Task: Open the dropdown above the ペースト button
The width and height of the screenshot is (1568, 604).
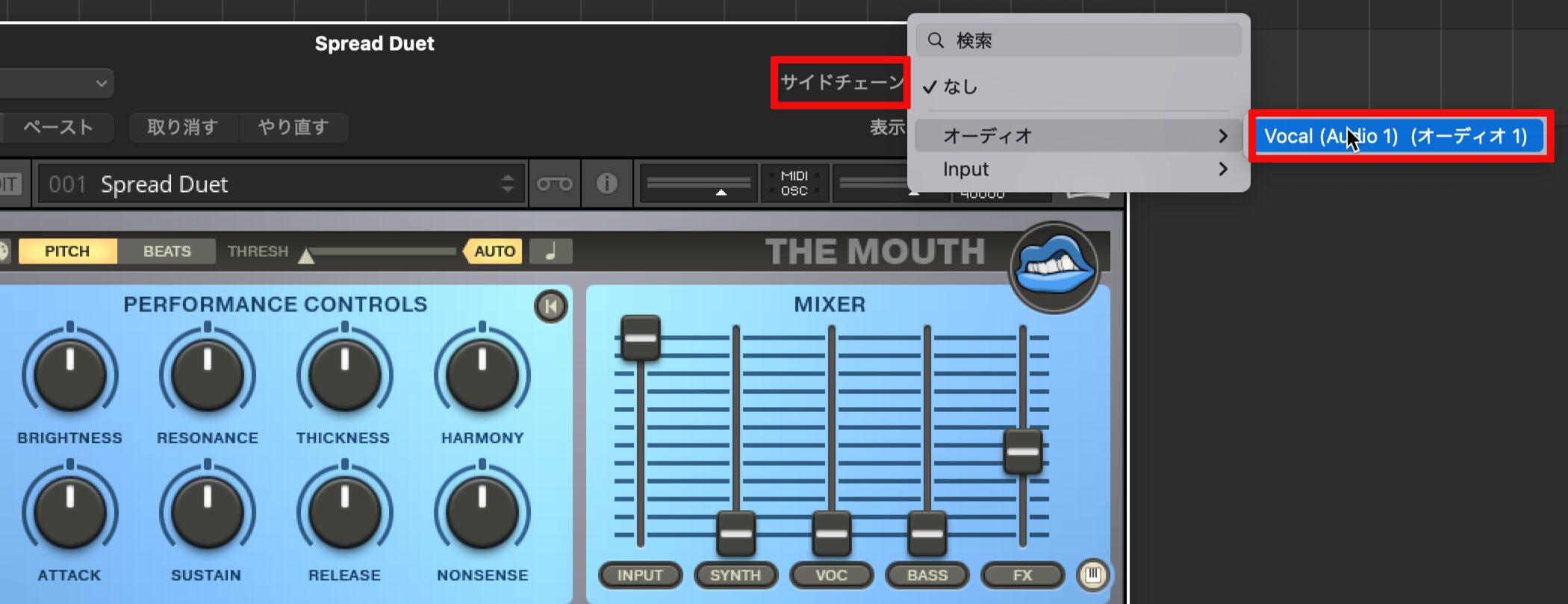Action: click(x=56, y=83)
